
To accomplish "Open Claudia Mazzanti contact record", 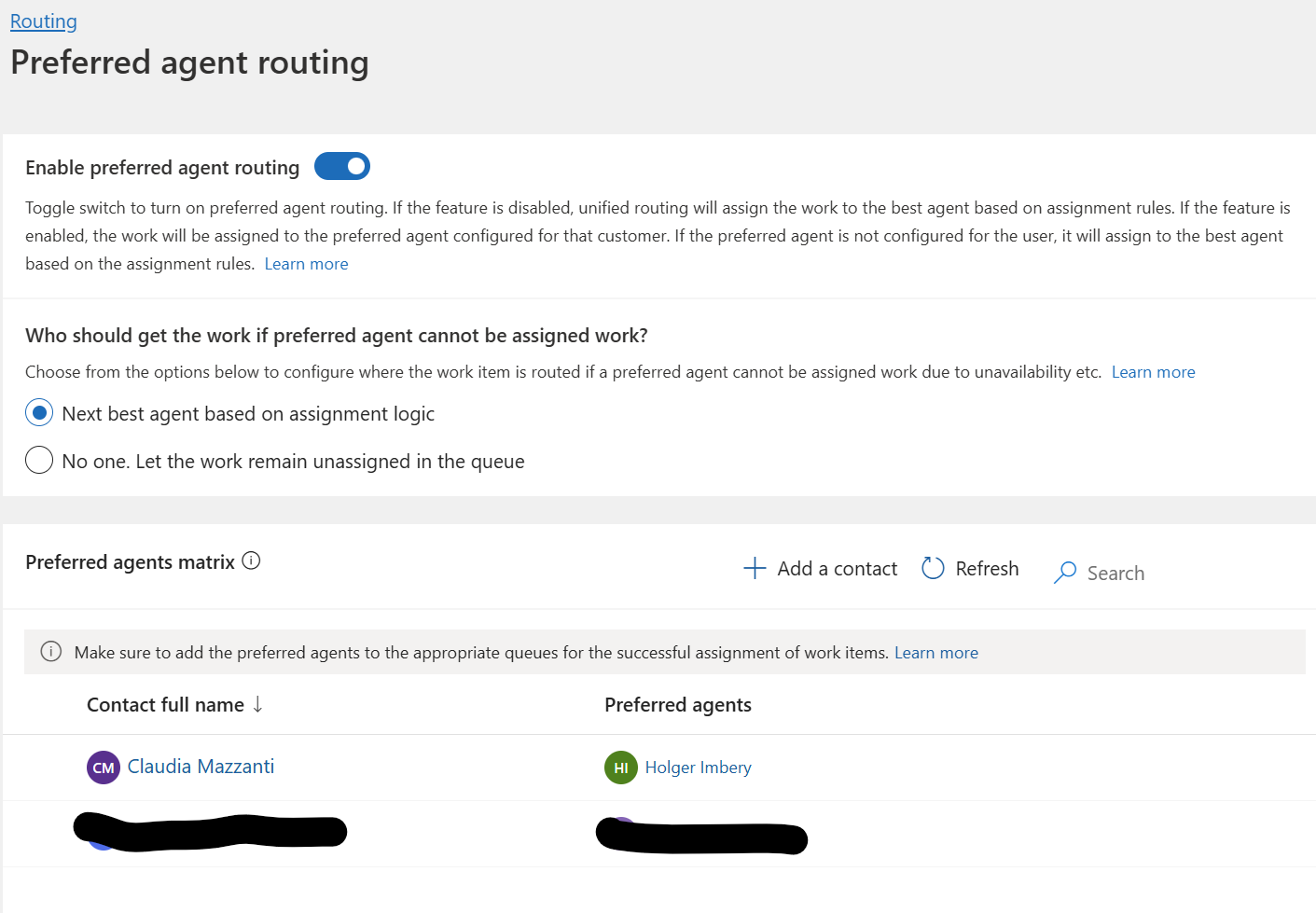I will coord(201,767).
